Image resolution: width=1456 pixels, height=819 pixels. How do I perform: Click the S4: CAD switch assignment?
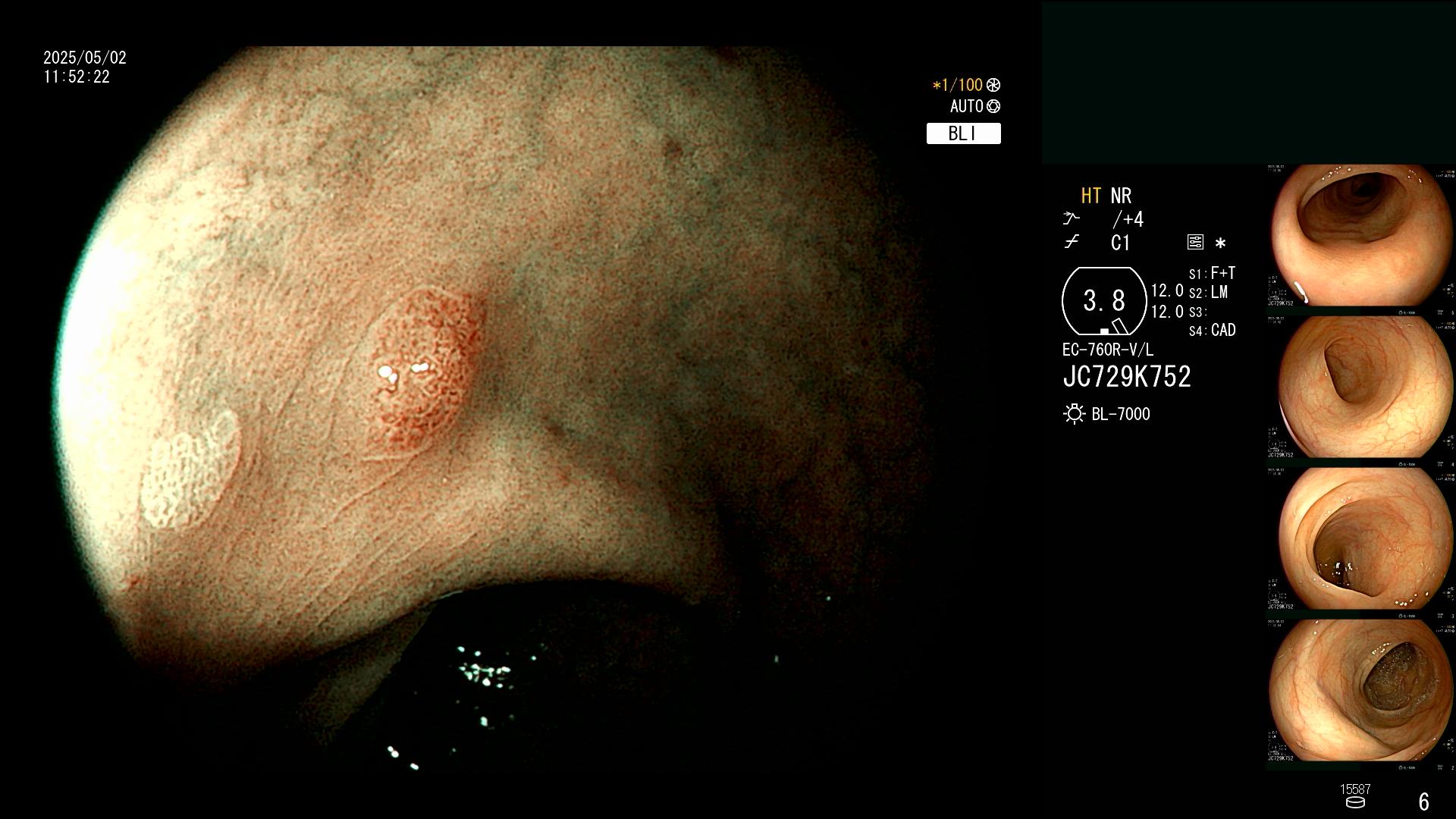(x=1212, y=331)
